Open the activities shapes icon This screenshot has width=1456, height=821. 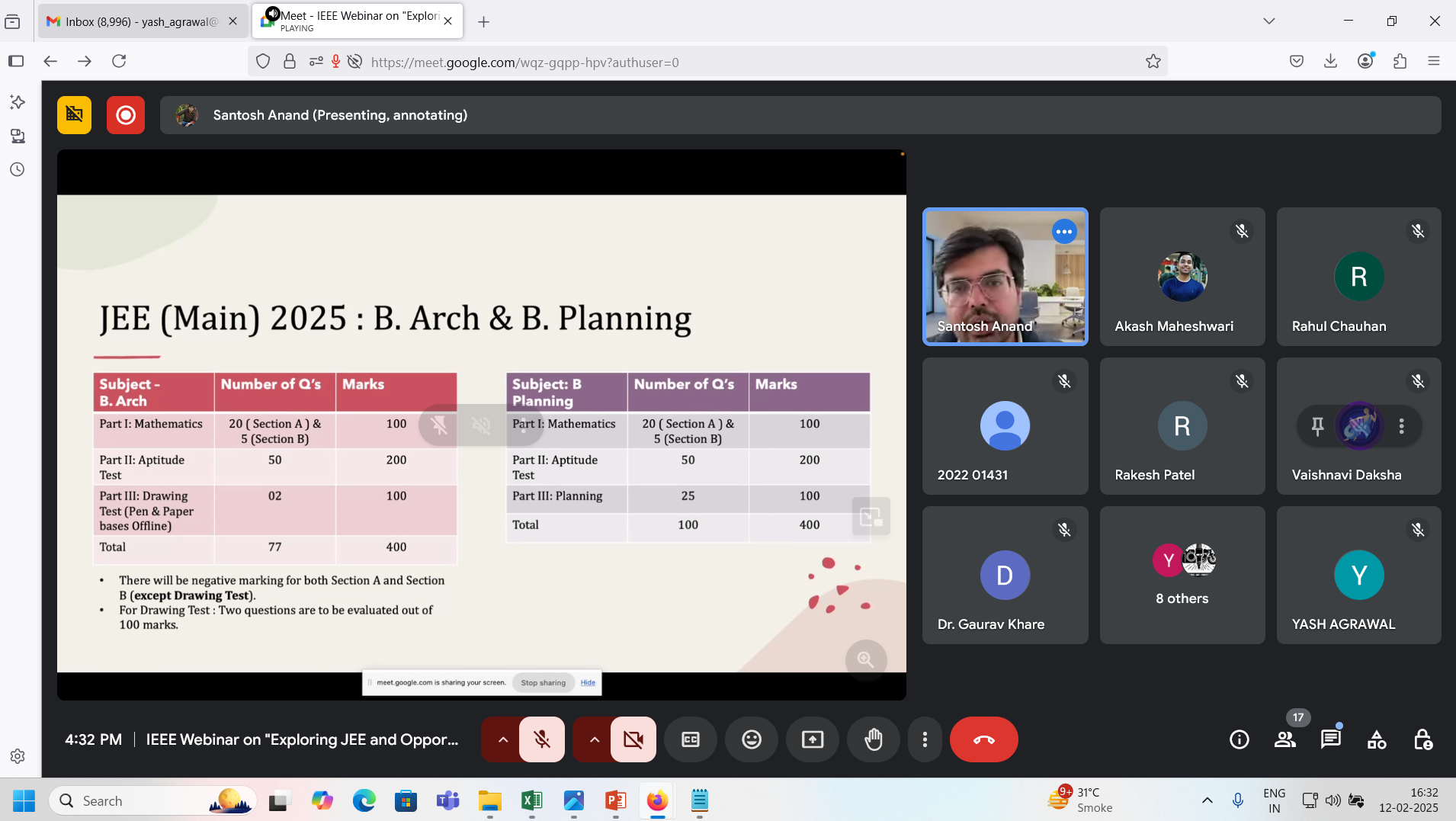[1377, 739]
